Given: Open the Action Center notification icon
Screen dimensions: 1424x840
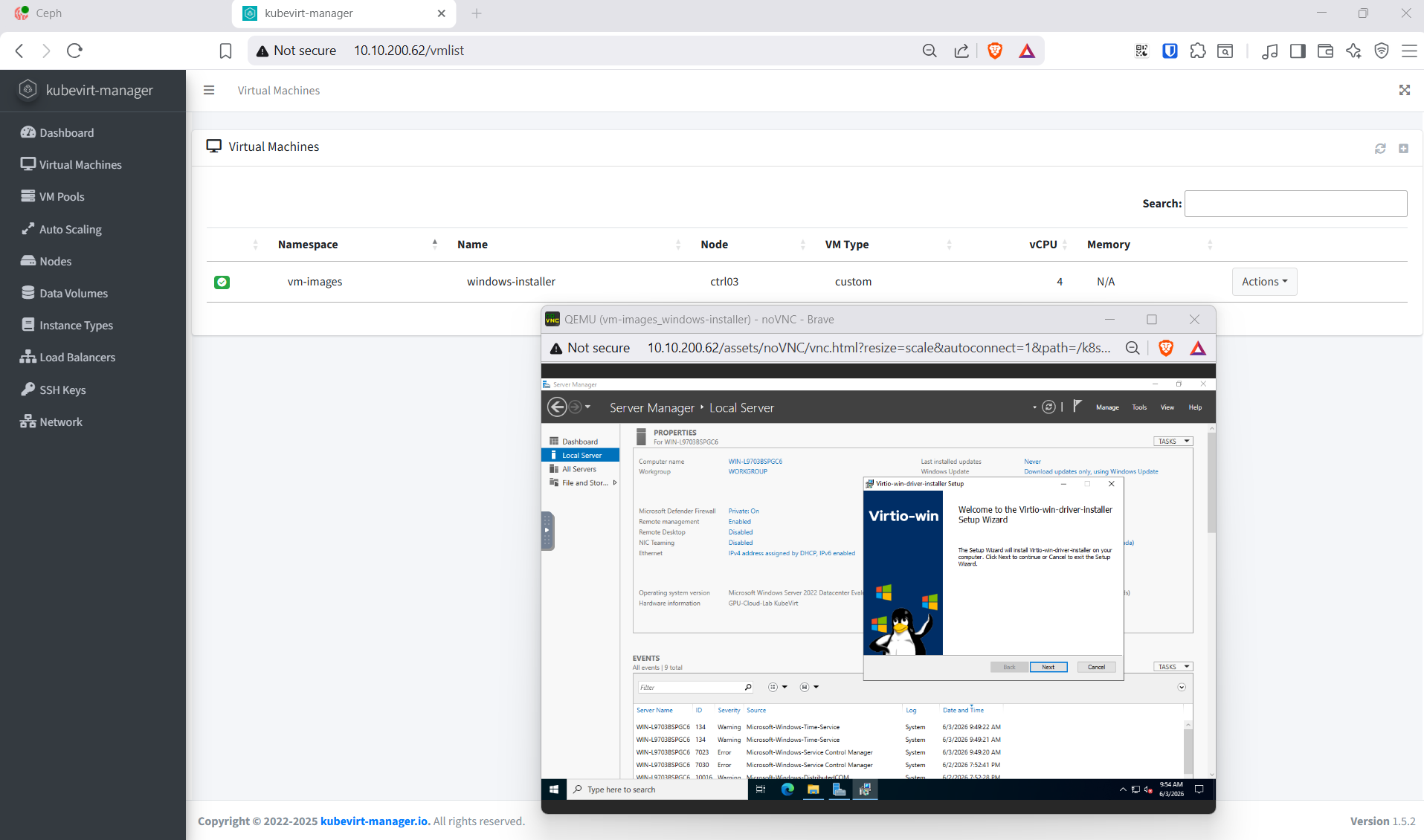Looking at the screenshot, I should click(1199, 789).
